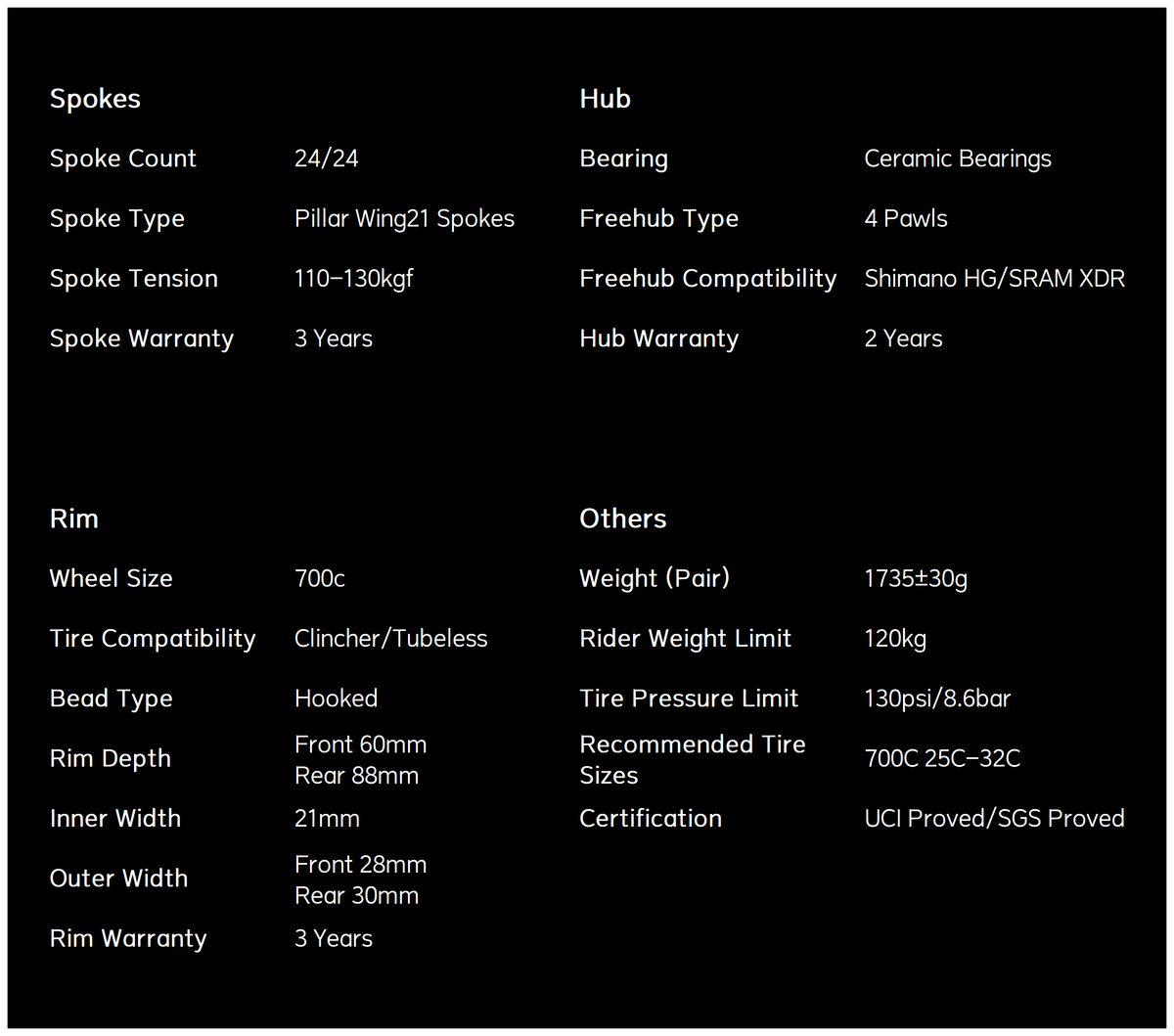Select the '130psi/8.6bar' pressure value
The width and height of the screenshot is (1174, 1036).
pos(937,698)
